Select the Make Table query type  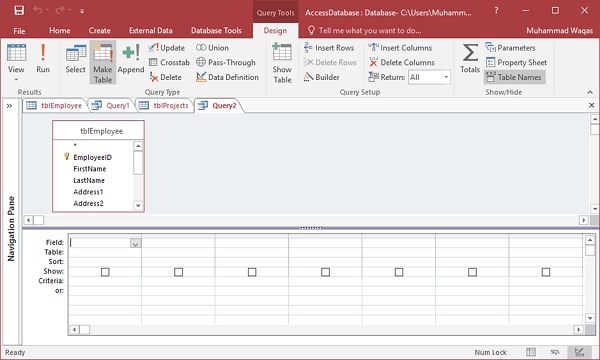[103, 63]
